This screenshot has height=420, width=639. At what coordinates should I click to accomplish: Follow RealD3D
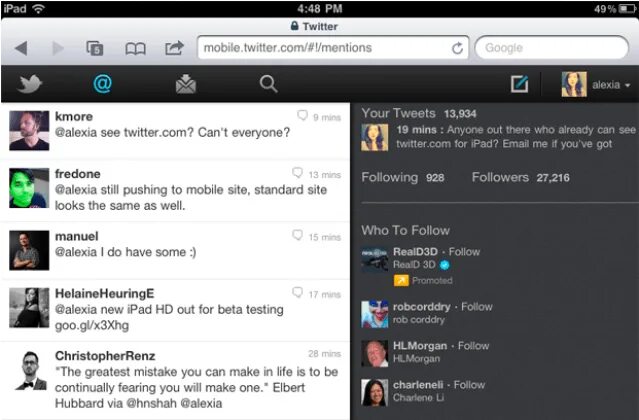pos(464,252)
